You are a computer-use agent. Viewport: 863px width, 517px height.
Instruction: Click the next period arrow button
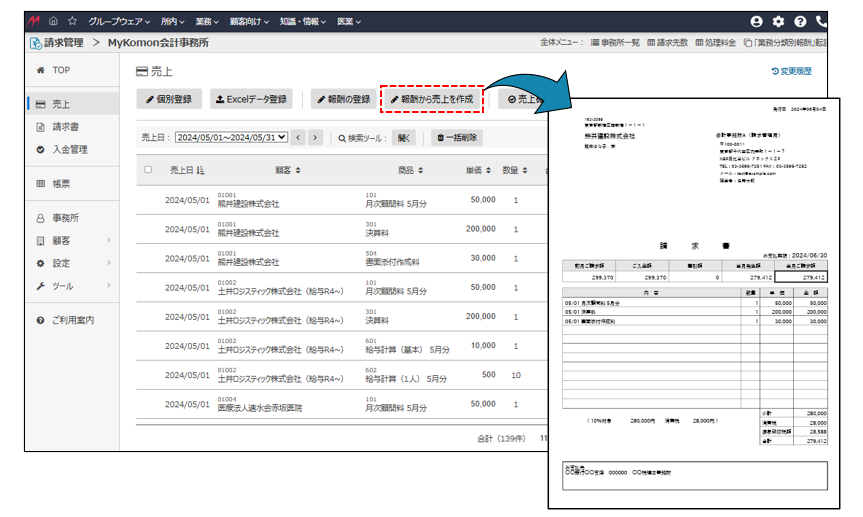(316, 138)
